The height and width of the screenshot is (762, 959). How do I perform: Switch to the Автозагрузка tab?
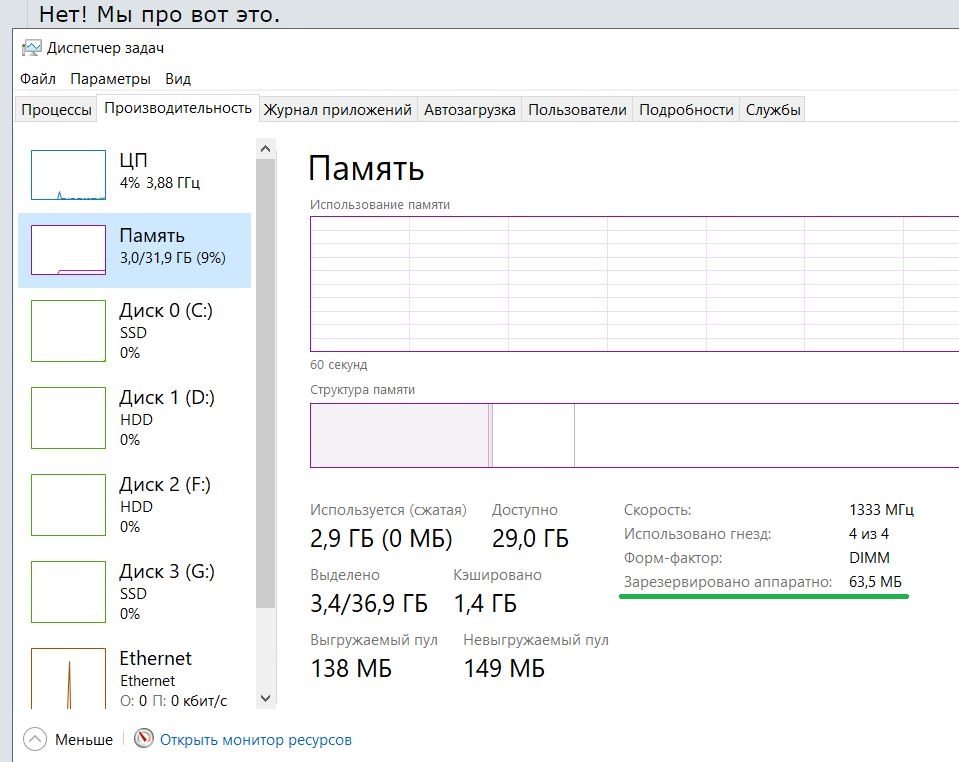(x=469, y=110)
